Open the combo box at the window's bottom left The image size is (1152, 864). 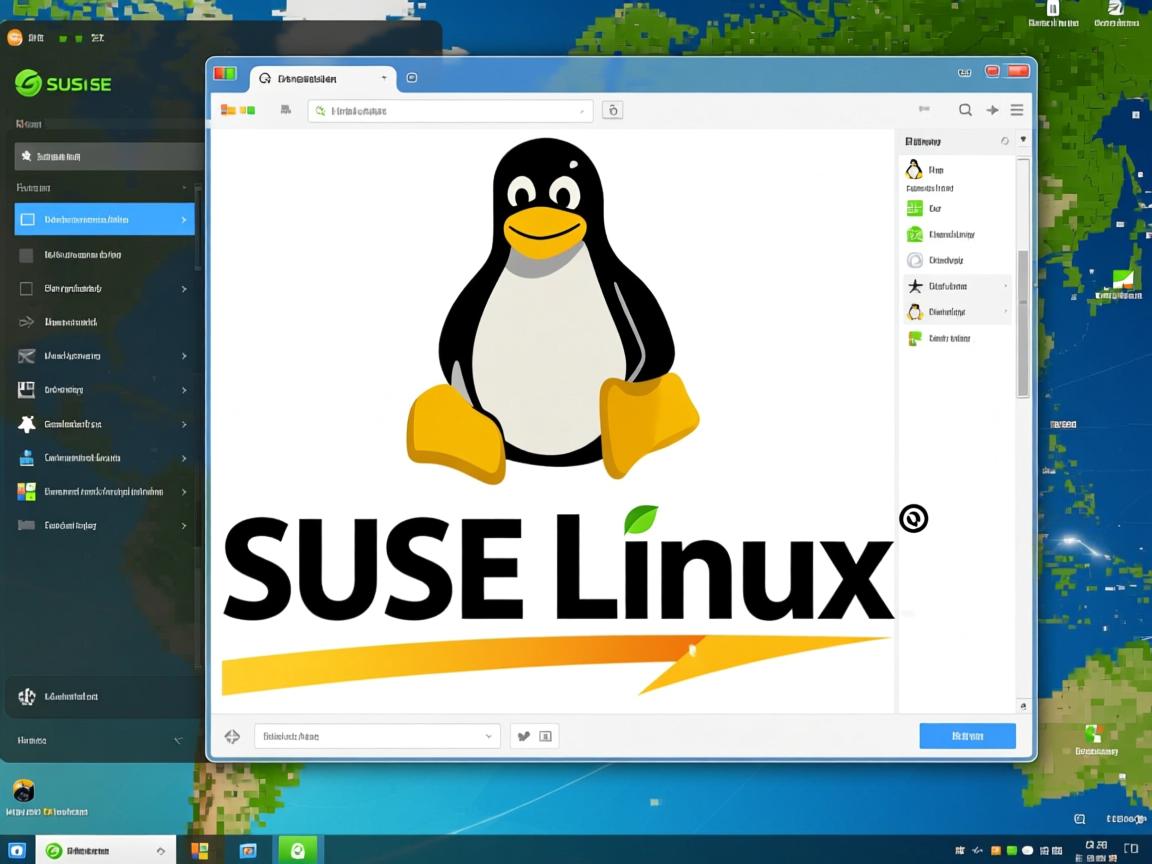click(x=375, y=736)
